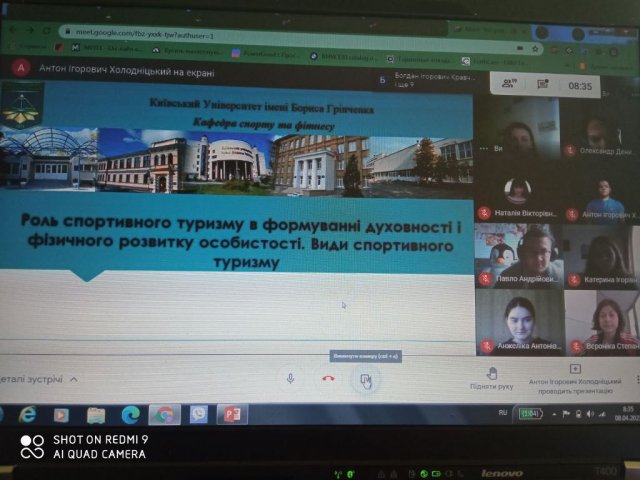Screen dimensions: 640x480
Task: Open the File Explorer folder in taskbar
Action: tap(96, 413)
